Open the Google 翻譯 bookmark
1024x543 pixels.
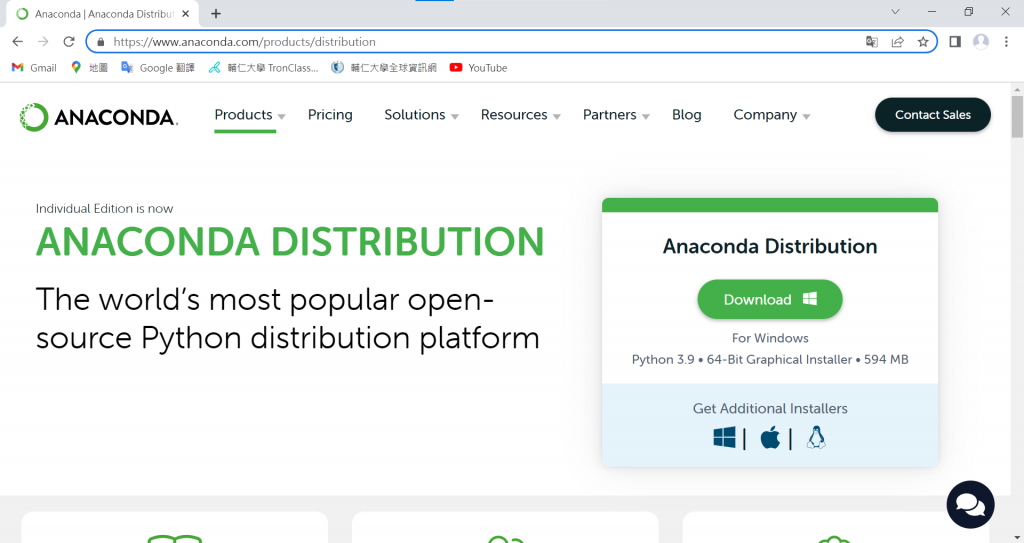point(158,68)
